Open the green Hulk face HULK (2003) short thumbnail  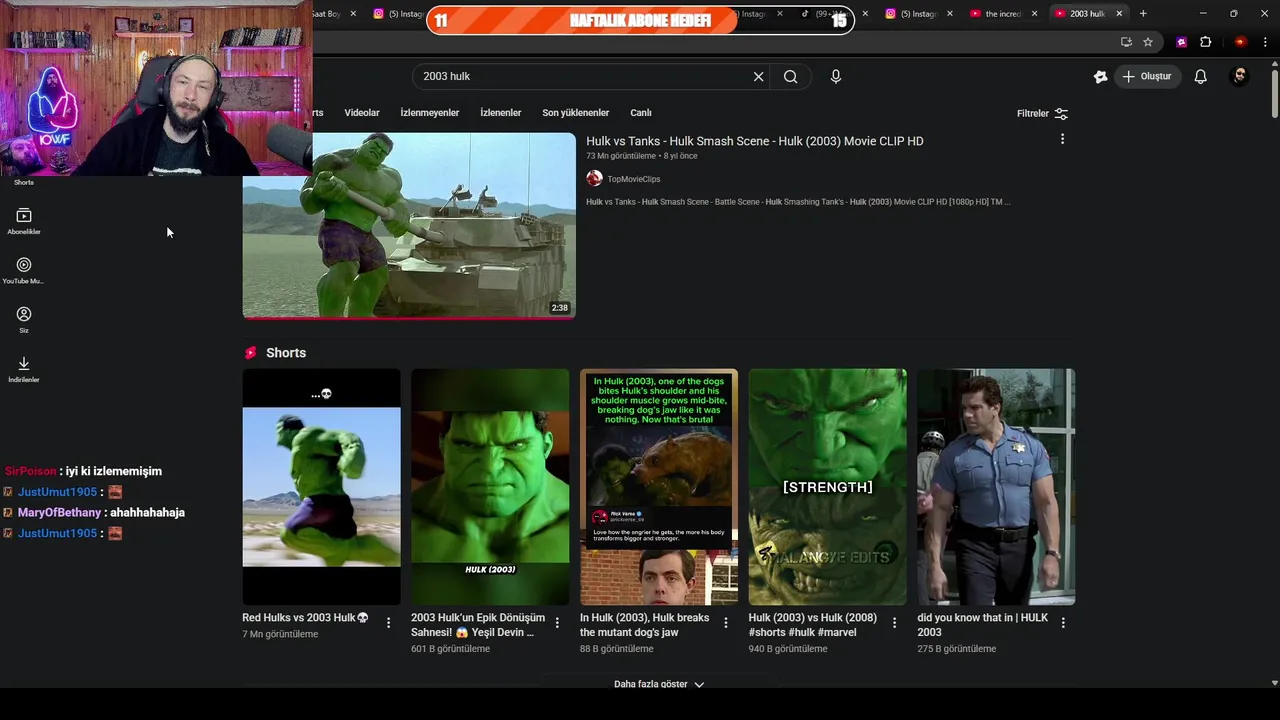pos(490,487)
